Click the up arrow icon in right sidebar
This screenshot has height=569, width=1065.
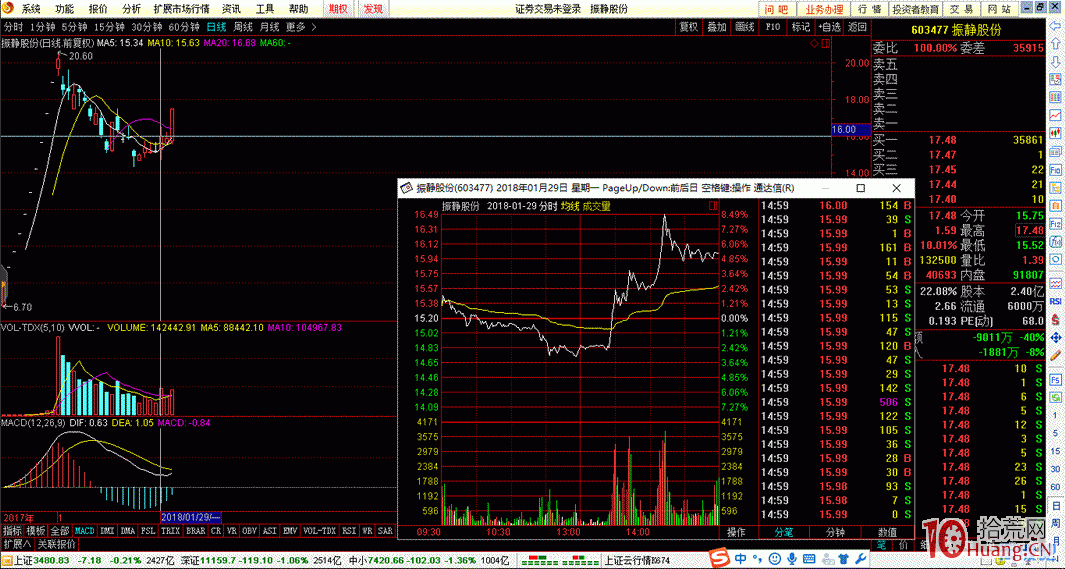(x=1055, y=44)
